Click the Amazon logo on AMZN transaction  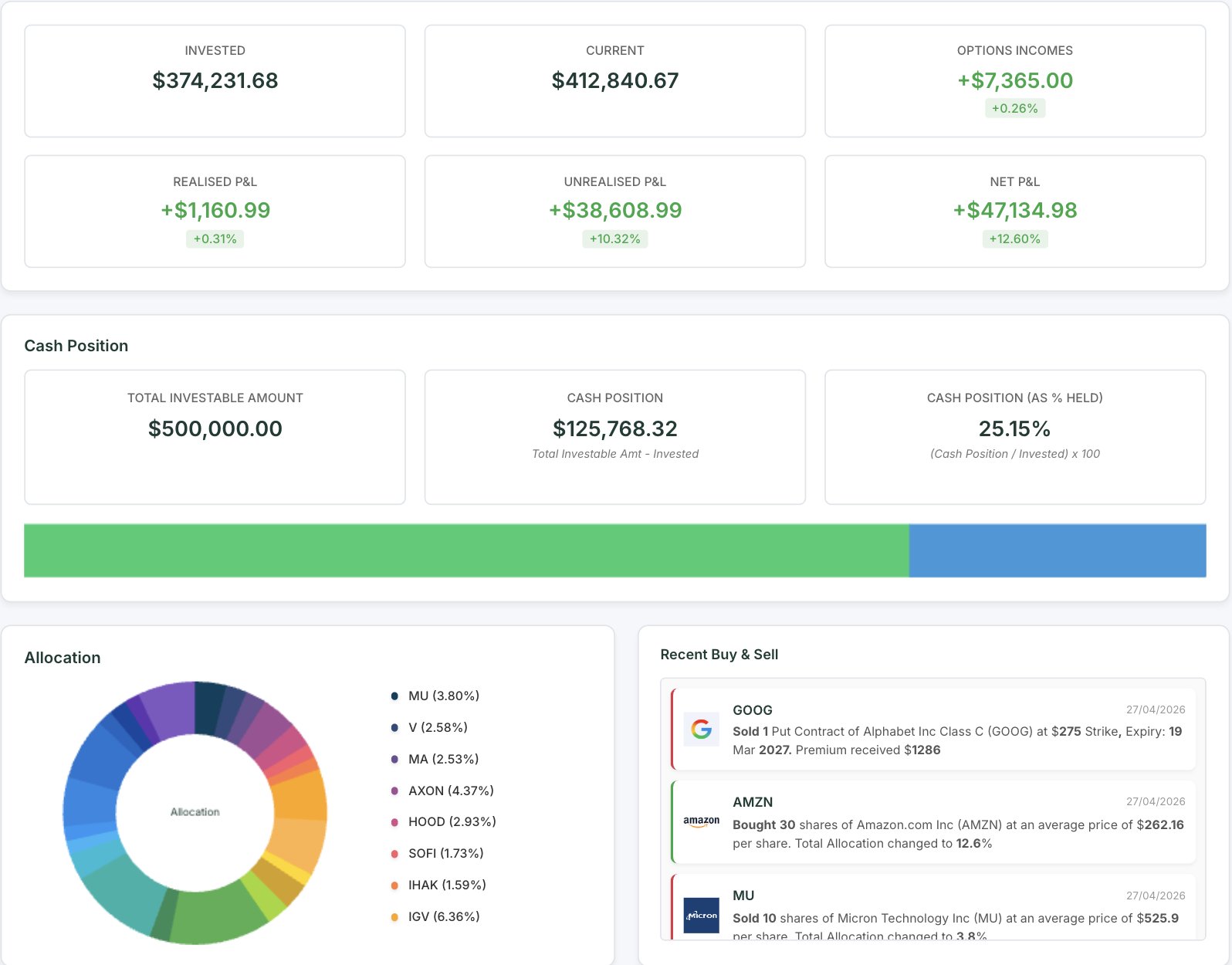[x=701, y=821]
